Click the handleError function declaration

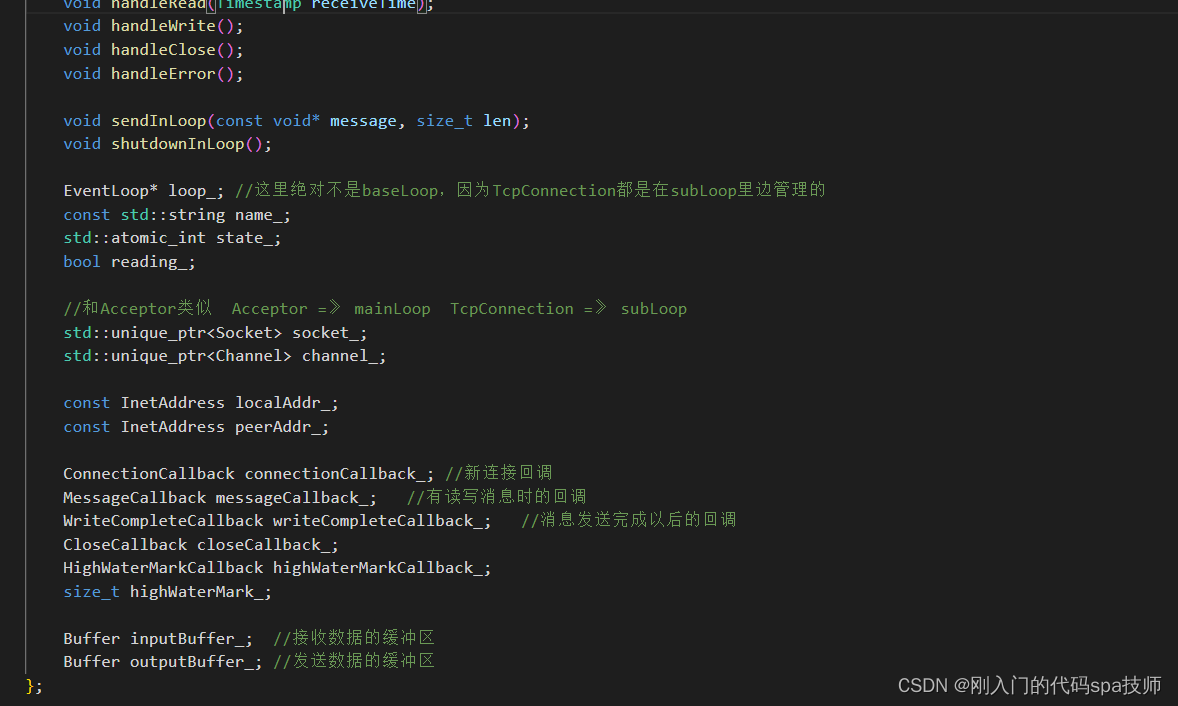[153, 74]
